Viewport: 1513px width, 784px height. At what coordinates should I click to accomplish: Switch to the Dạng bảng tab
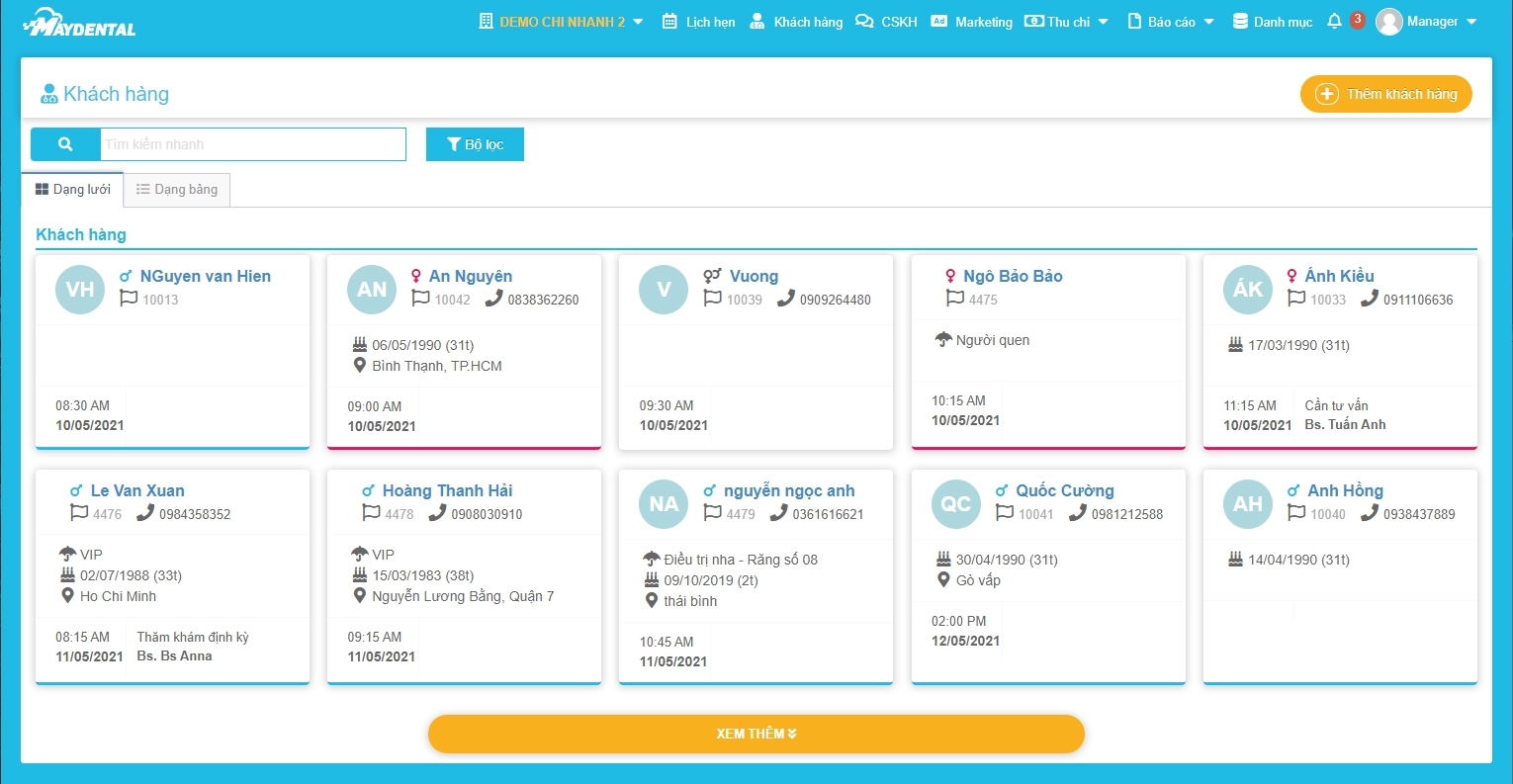click(x=177, y=190)
